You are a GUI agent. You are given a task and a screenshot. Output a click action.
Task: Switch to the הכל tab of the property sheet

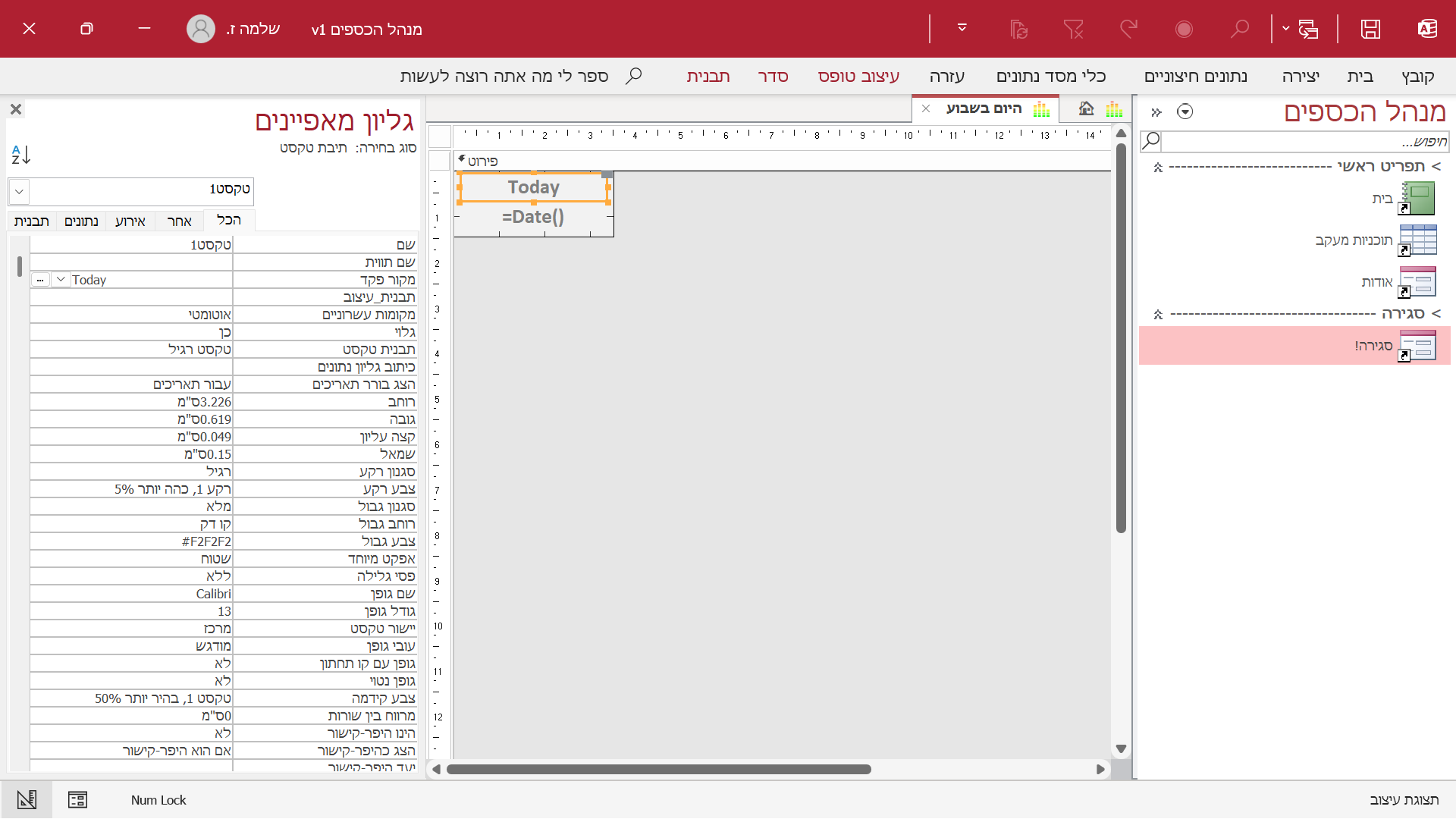pos(229,220)
